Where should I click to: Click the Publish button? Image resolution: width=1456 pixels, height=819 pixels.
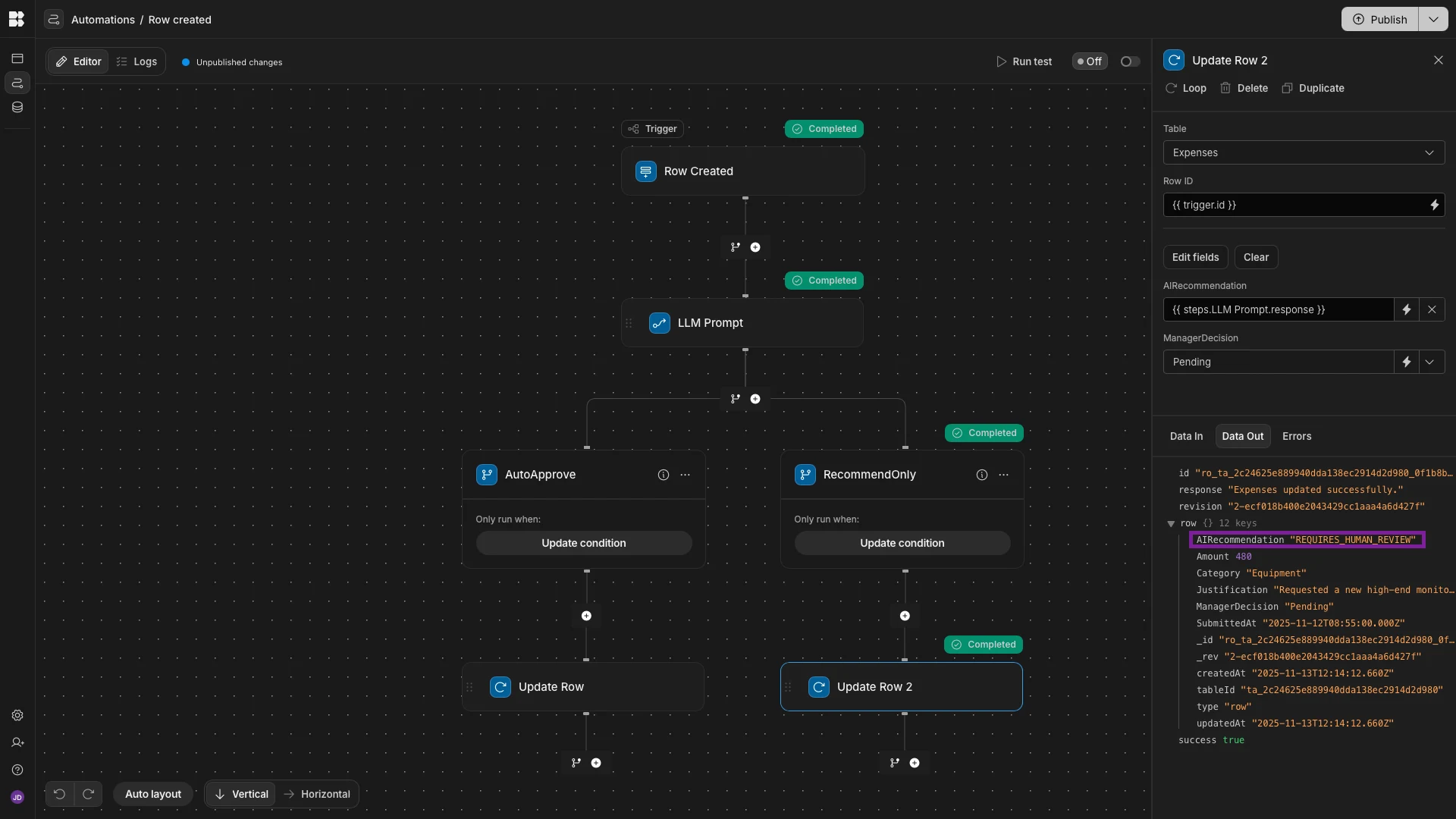(x=1379, y=19)
